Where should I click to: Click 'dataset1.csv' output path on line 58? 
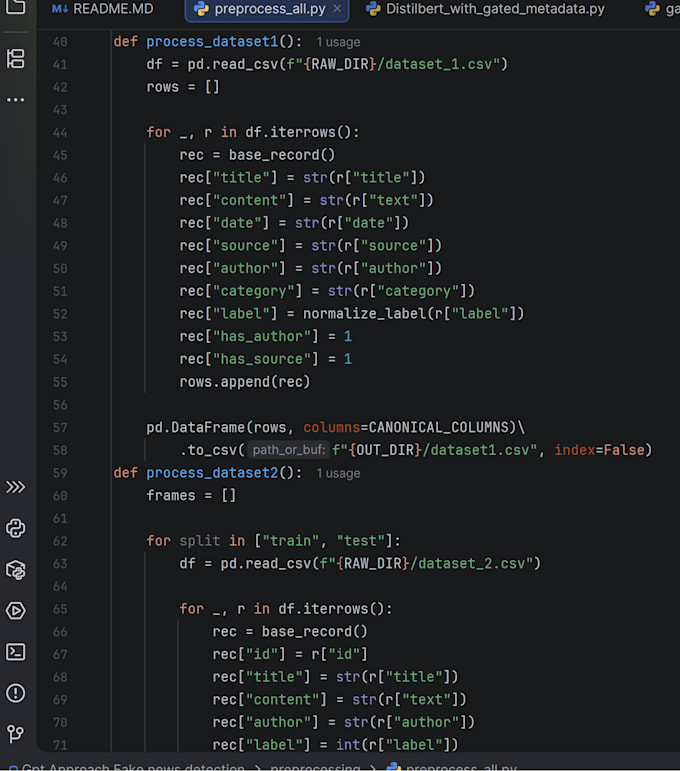coord(480,450)
